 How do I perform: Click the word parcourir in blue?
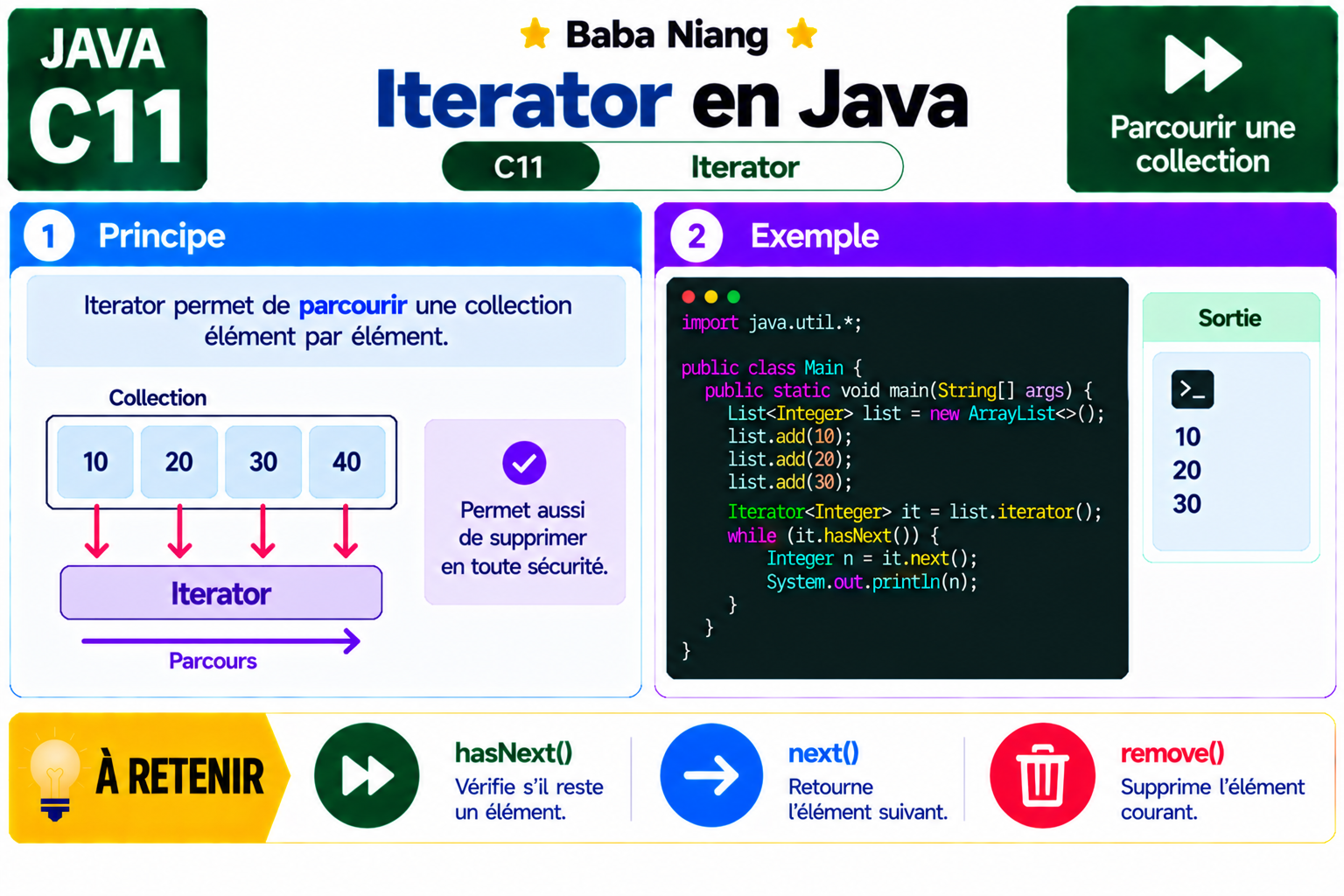353,305
